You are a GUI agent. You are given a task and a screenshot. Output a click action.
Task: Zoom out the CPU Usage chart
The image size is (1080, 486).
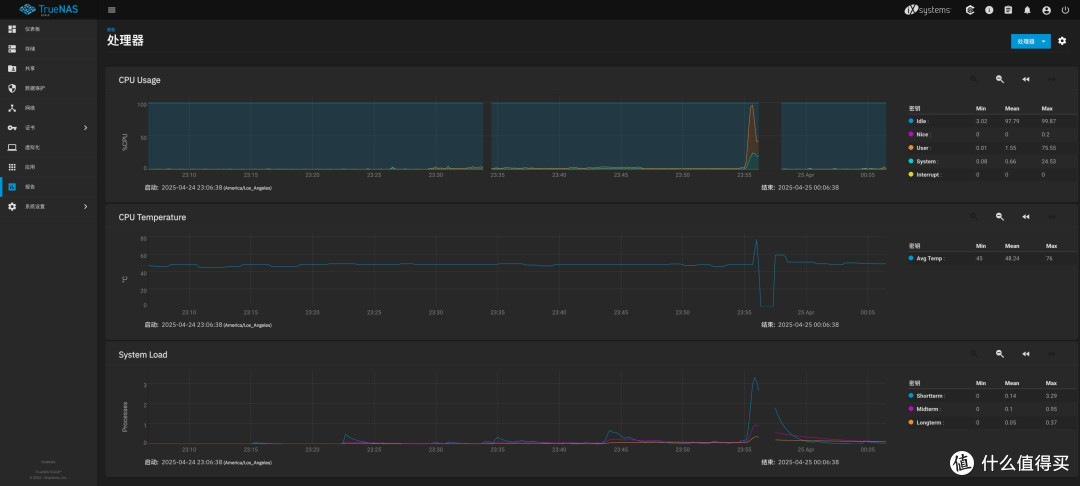coord(999,79)
